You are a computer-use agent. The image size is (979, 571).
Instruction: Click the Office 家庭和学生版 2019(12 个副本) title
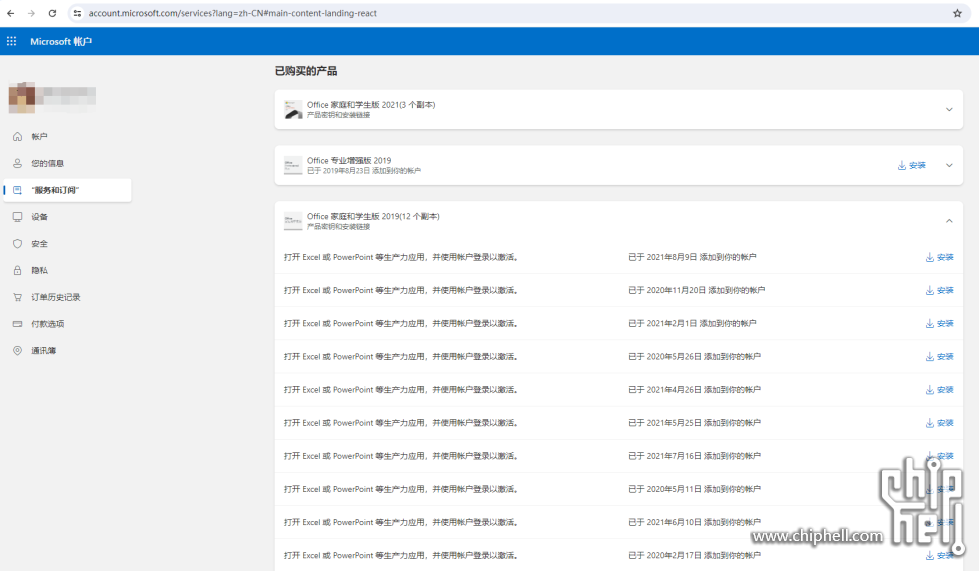pos(373,216)
